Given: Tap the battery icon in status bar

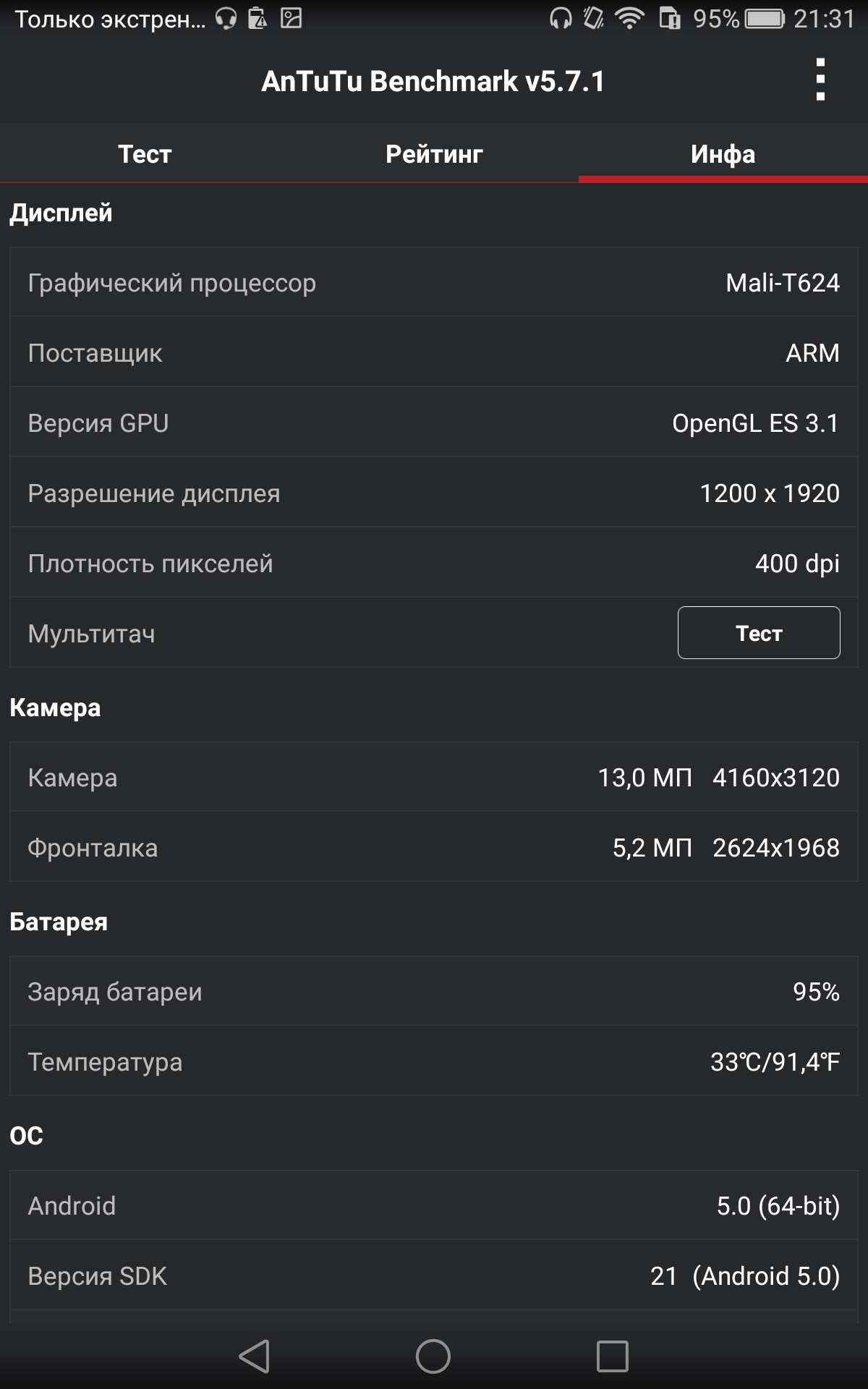Looking at the screenshot, I should click(765, 18).
